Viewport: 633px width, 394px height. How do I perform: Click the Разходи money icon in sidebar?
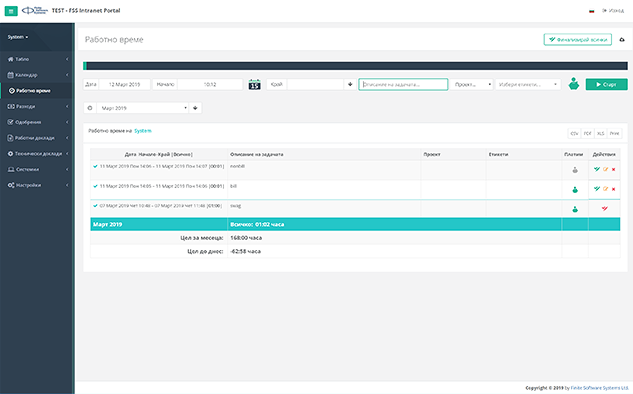(x=11, y=106)
